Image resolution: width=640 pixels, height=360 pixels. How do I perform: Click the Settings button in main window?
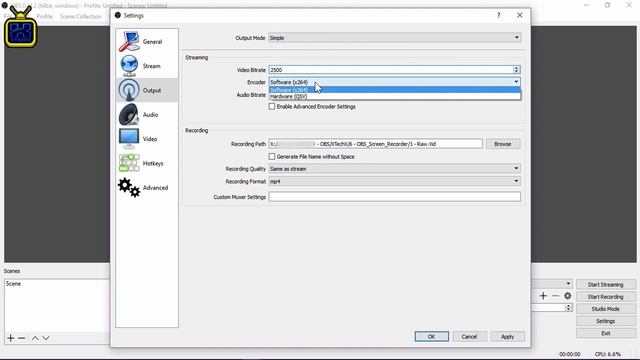point(605,321)
